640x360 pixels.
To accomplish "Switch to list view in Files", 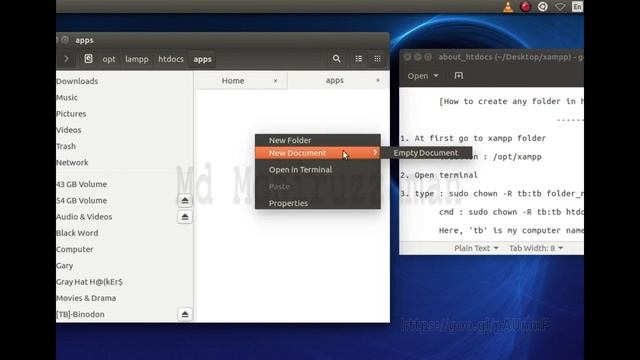I will pyautogui.click(x=358, y=59).
